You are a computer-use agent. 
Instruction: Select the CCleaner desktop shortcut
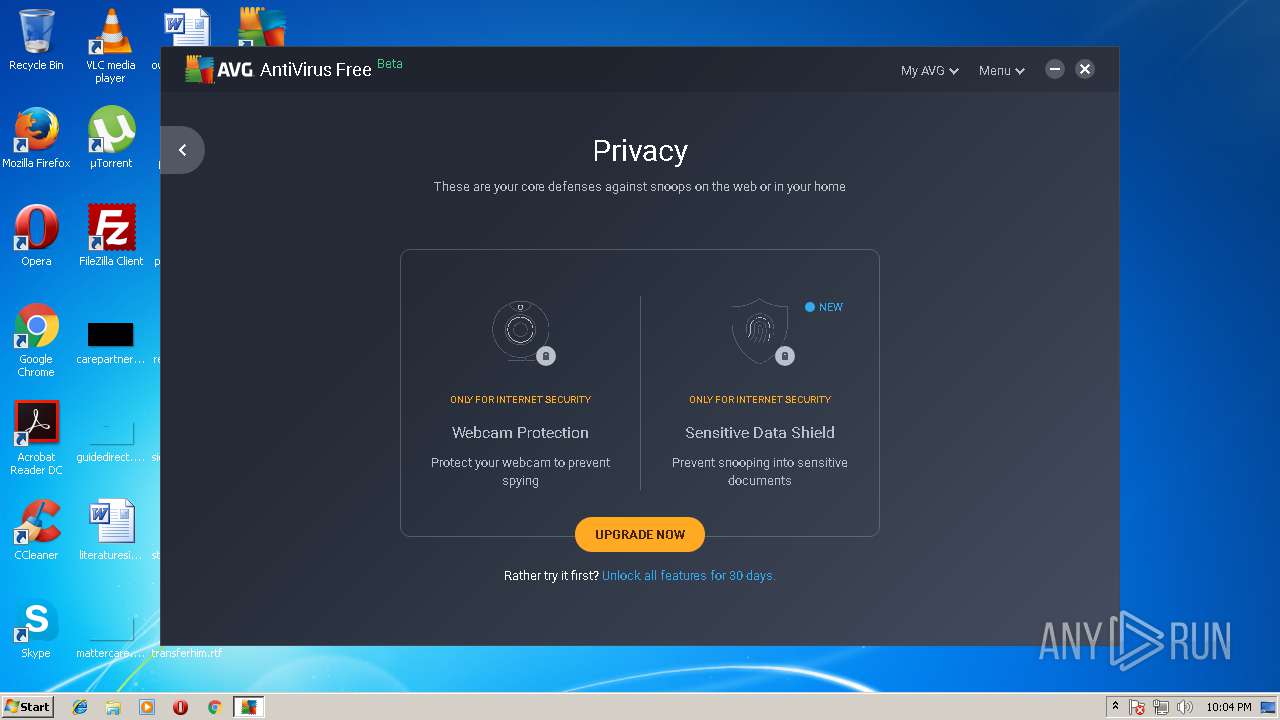click(x=36, y=530)
